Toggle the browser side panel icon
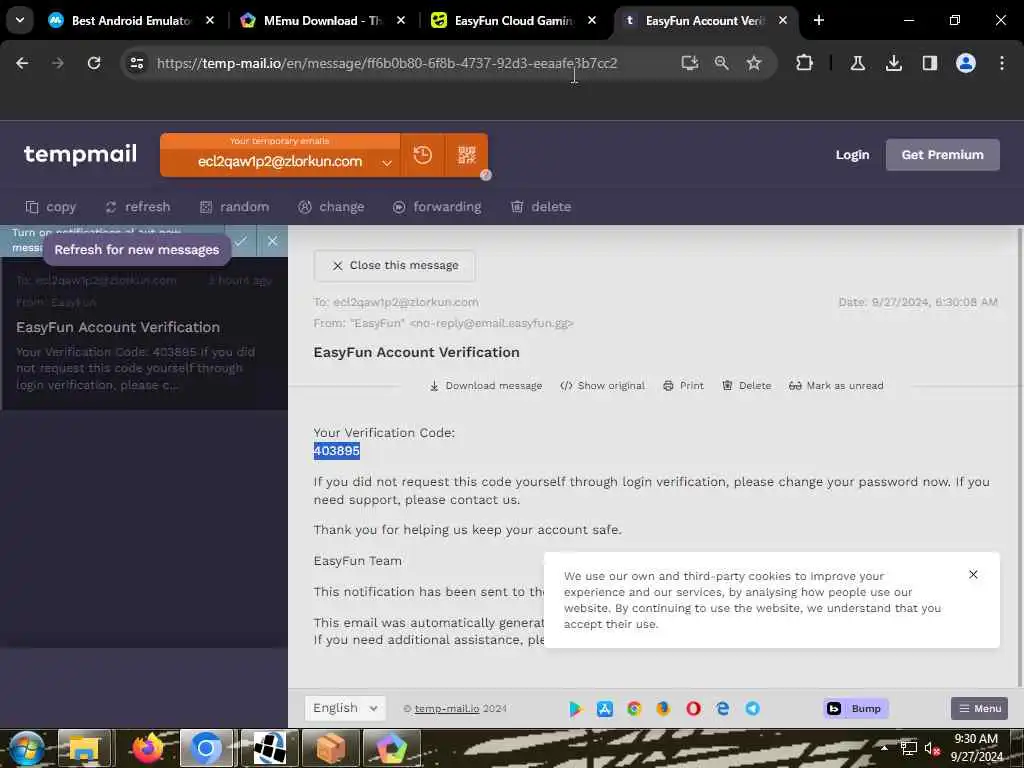Viewport: 1024px width, 768px height. 929,63
